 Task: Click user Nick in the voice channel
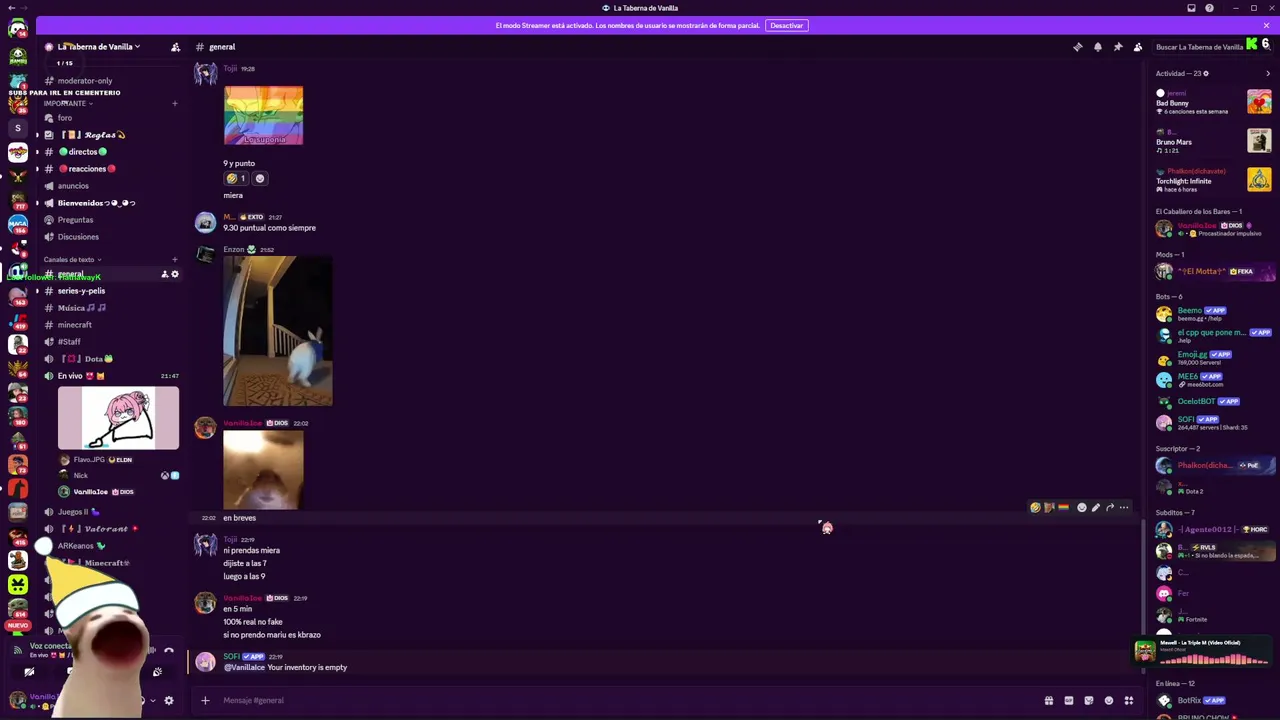tap(81, 476)
